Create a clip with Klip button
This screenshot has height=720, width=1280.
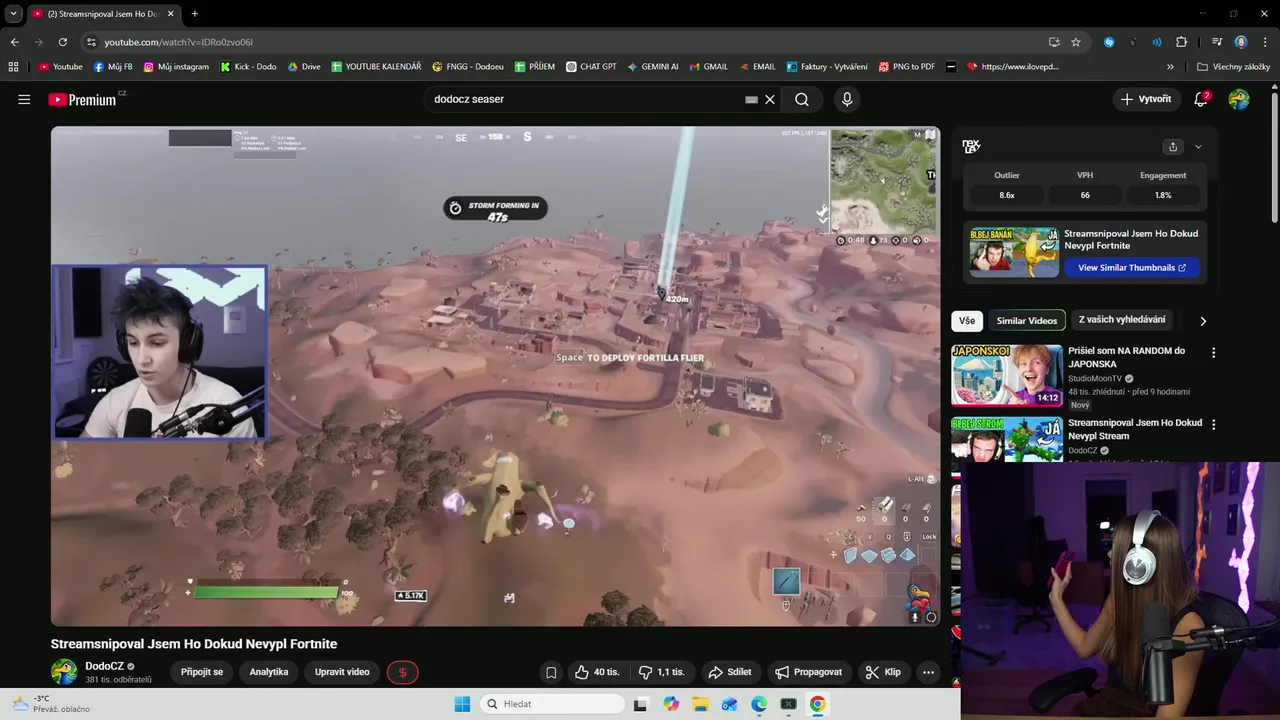883,672
